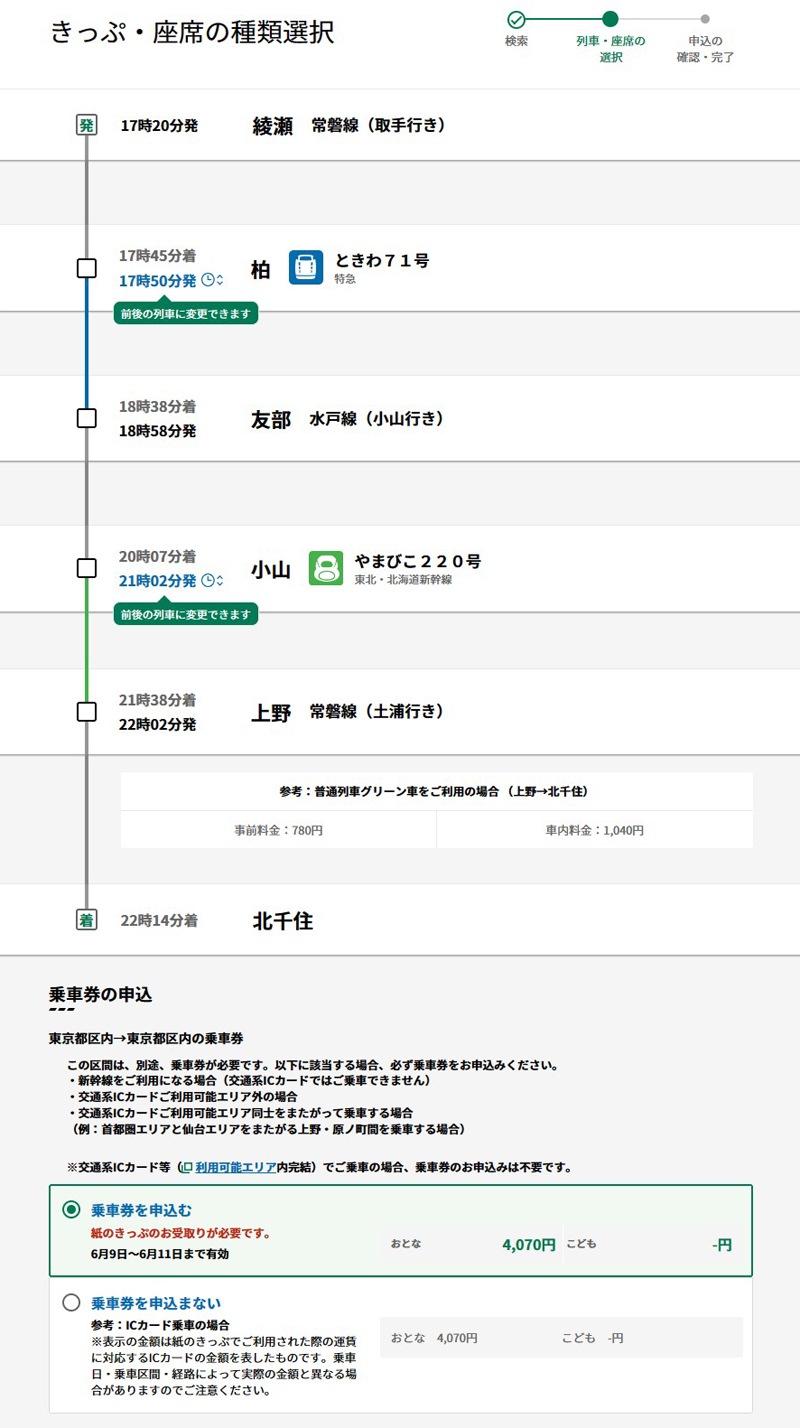Click the 前後の列車に変更できます badge under 小山
Image resolution: width=800 pixels, height=1428 pixels.
point(186,613)
